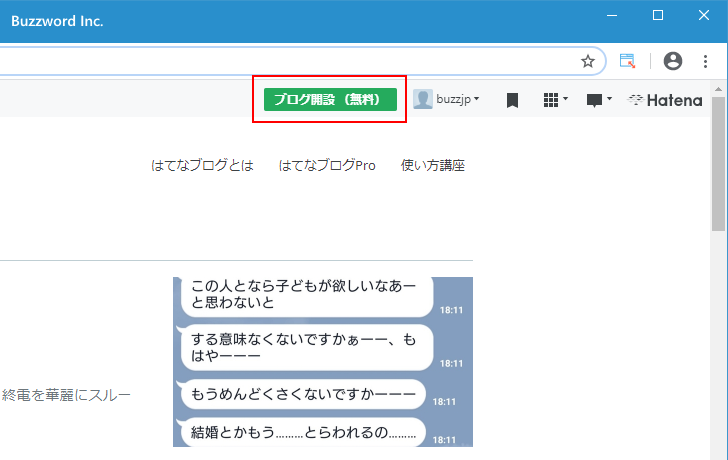Open the Chrome three-dot menu
This screenshot has height=460, width=728.
coord(705,61)
